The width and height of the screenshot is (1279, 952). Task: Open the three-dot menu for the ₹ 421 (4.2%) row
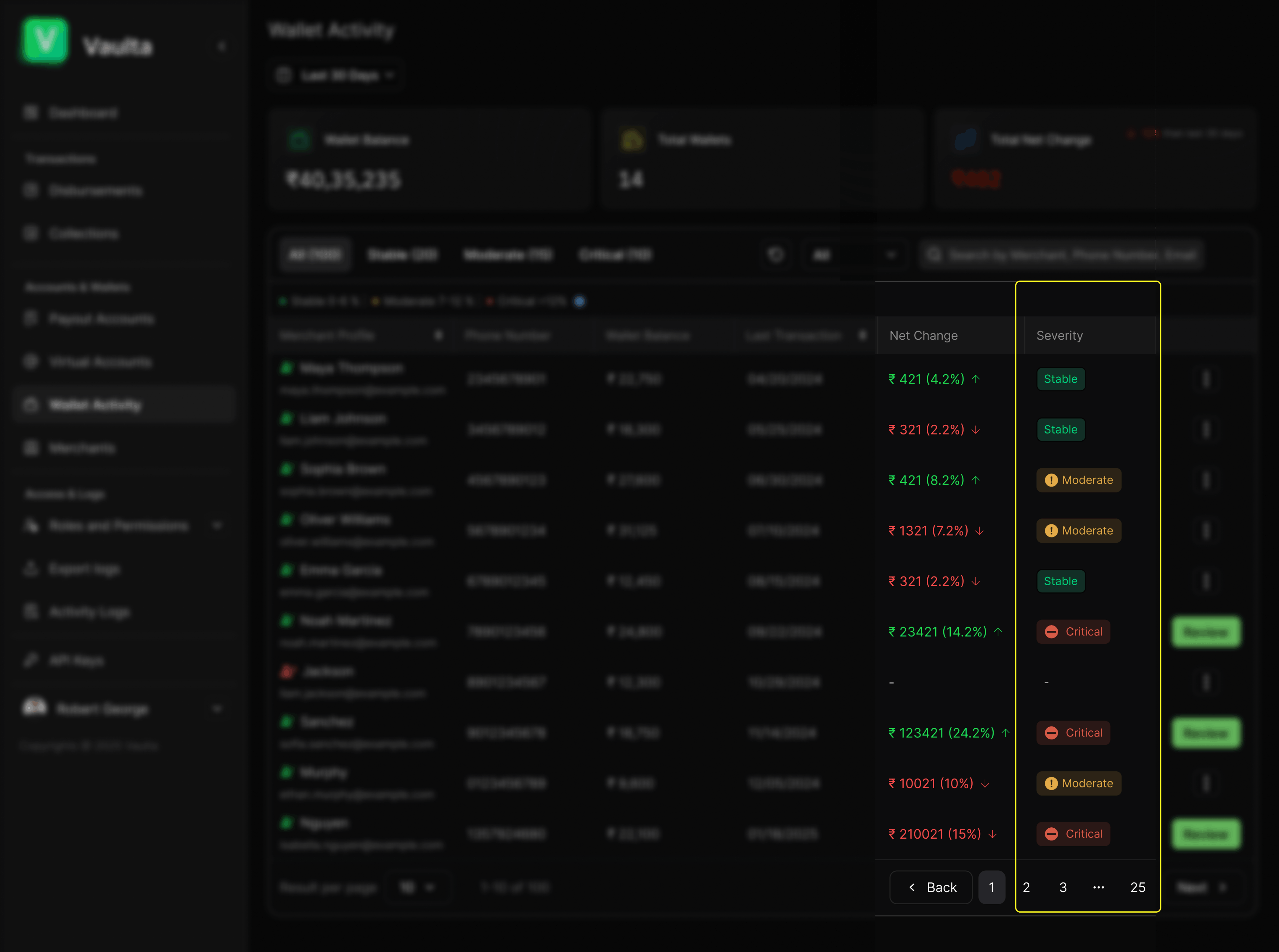[x=1206, y=379]
